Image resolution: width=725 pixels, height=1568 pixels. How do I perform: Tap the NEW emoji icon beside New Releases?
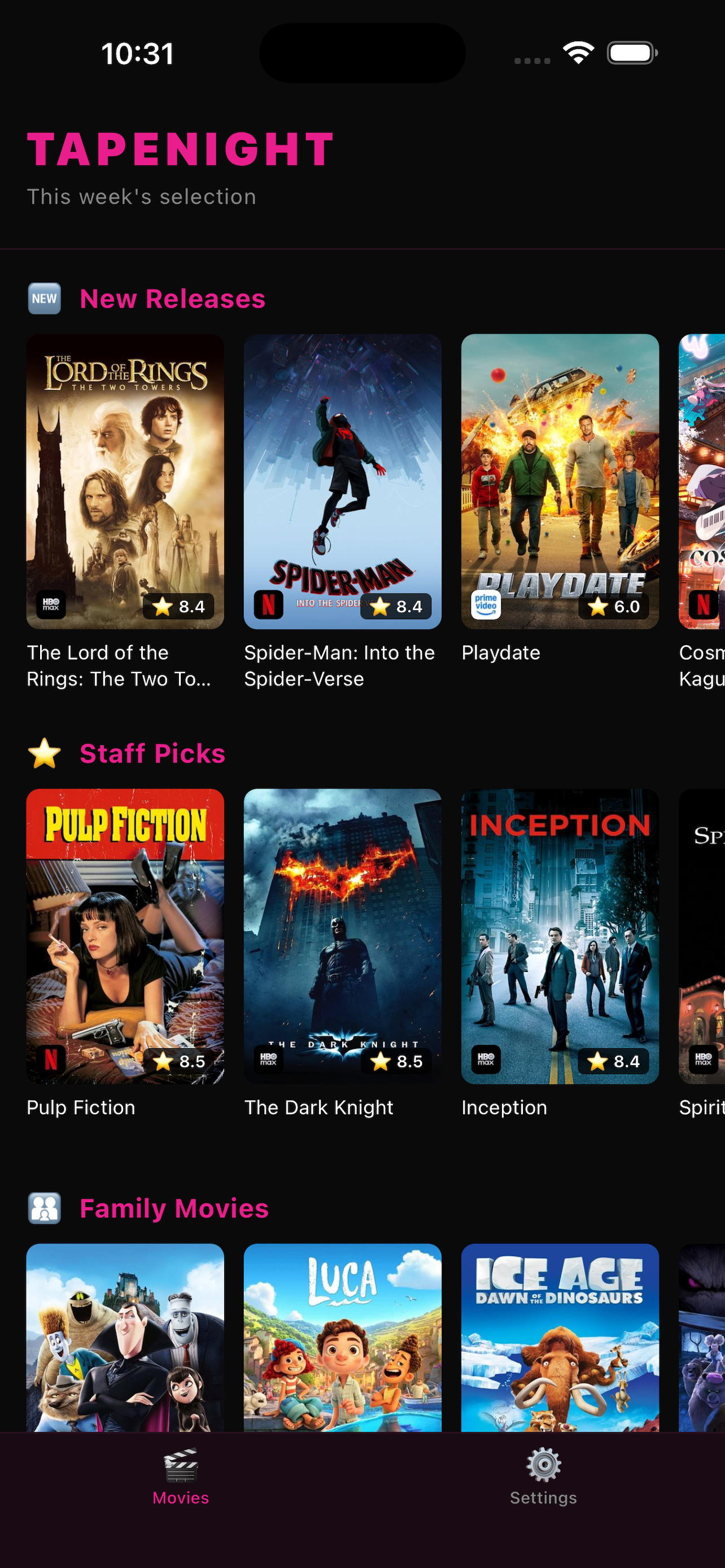45,299
